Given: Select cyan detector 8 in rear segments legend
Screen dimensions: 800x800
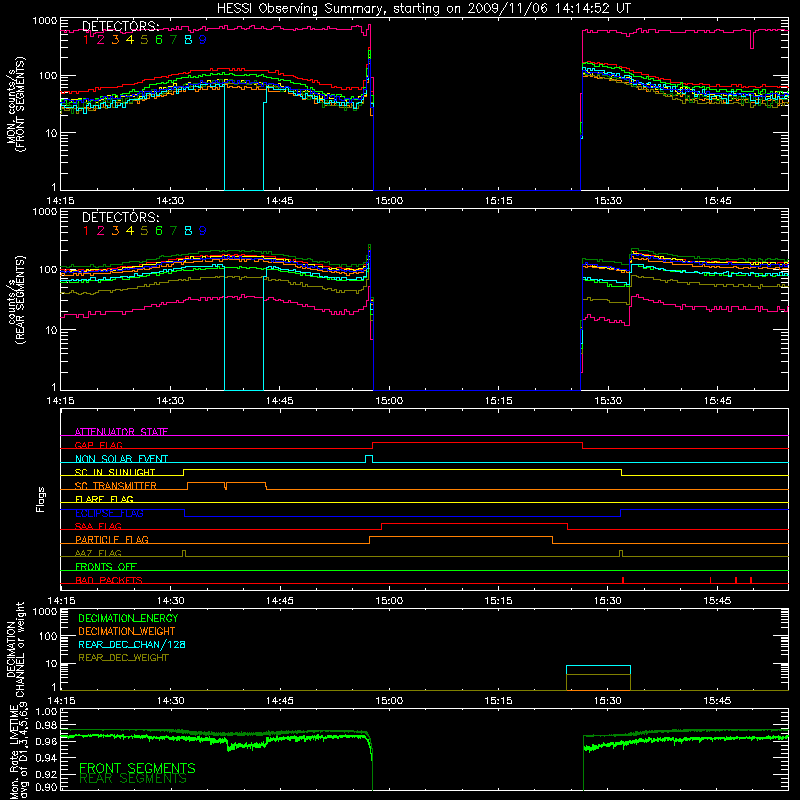Looking at the screenshot, I should [x=188, y=231].
